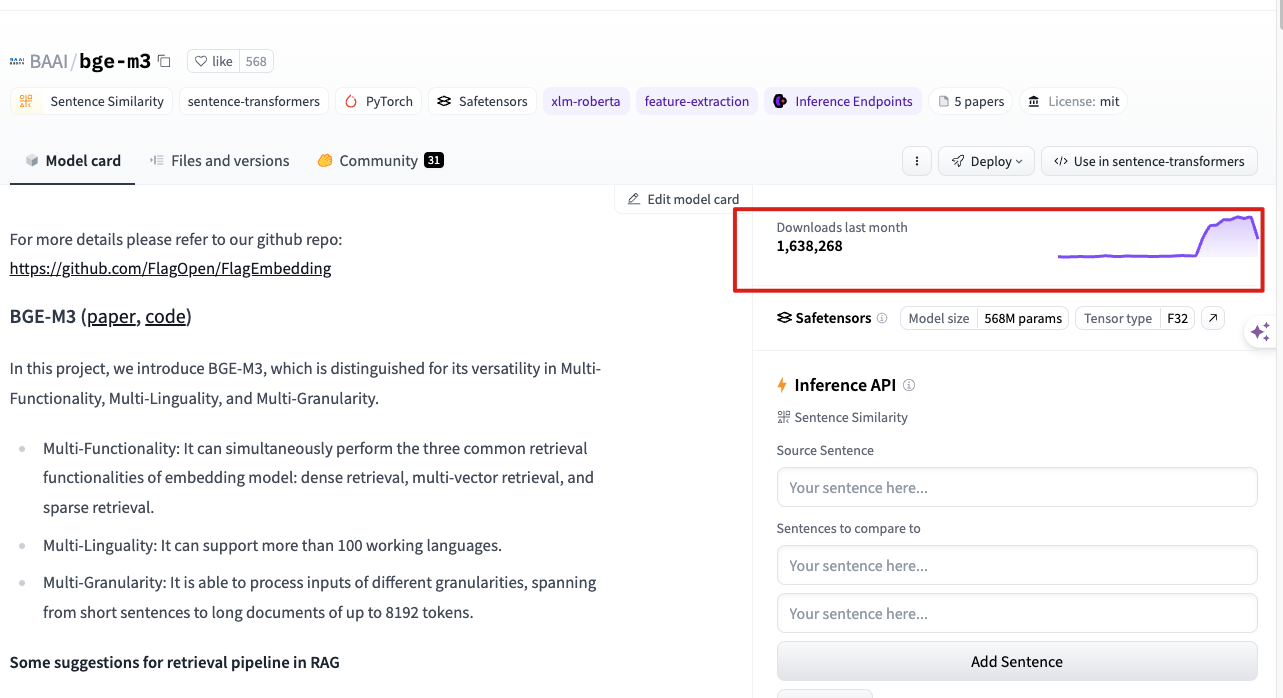Click the purple sparkle floating icon

(1260, 332)
